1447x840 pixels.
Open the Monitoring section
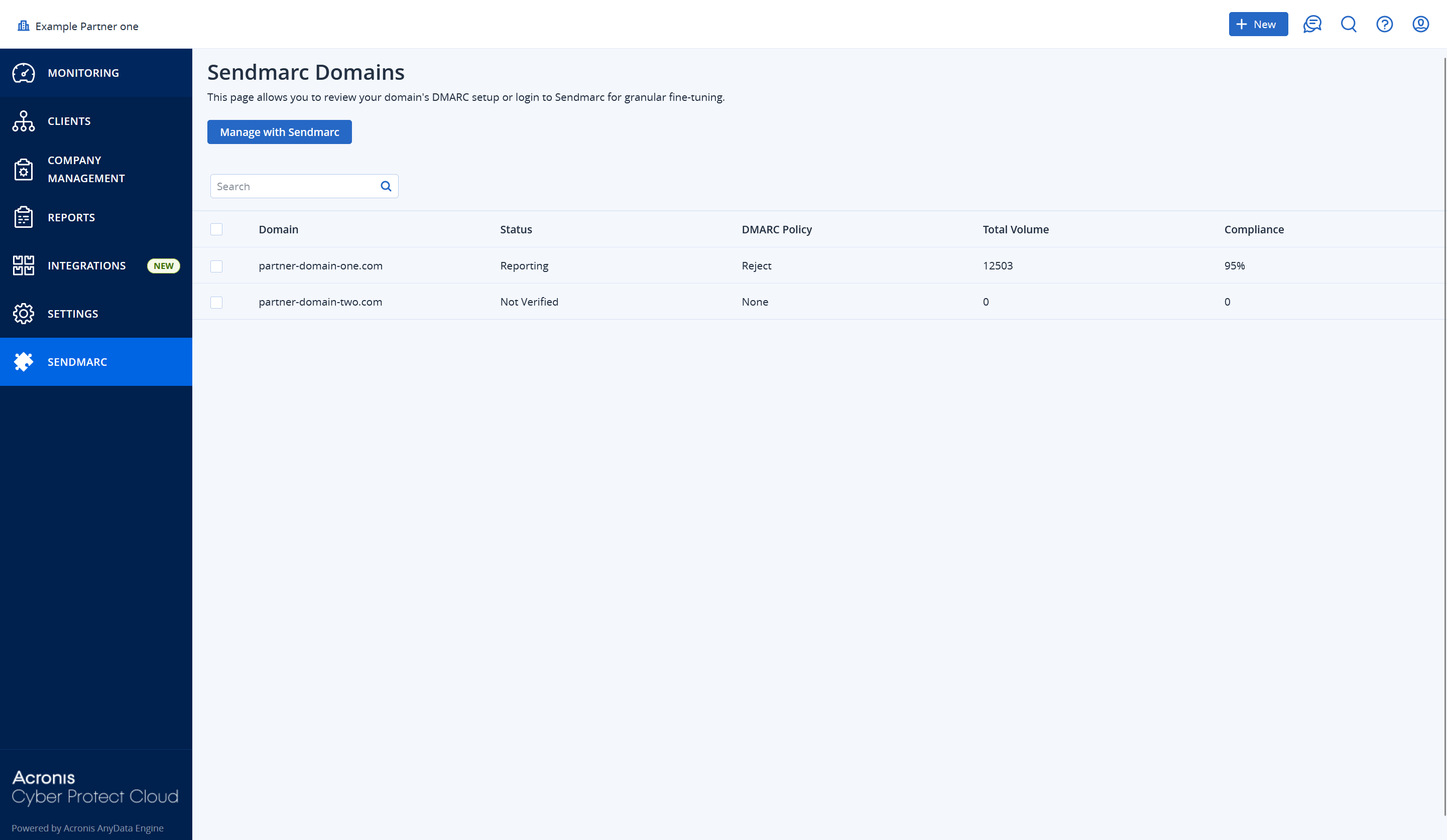coord(83,73)
